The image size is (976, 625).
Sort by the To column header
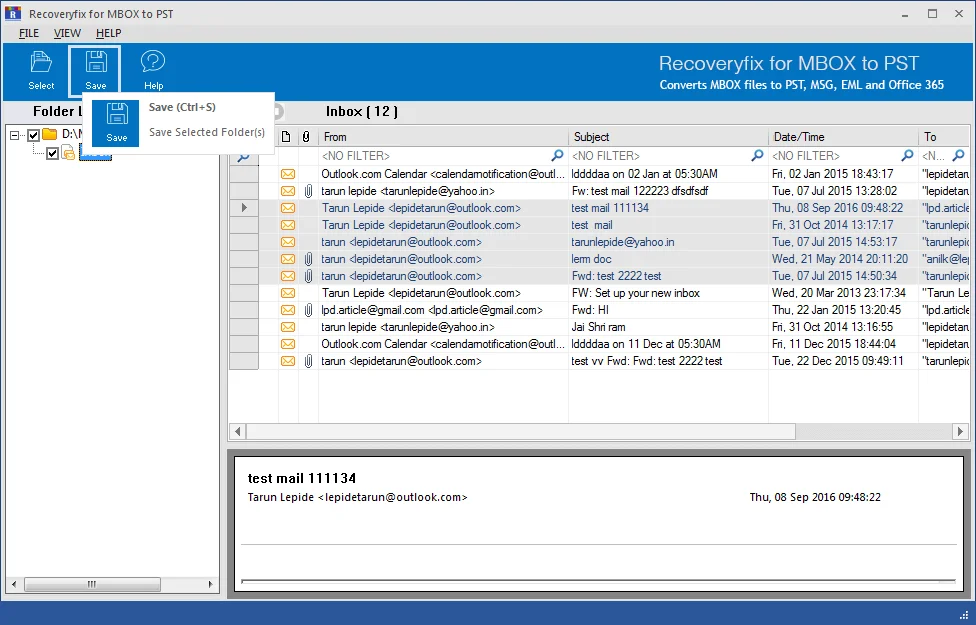[x=944, y=137]
